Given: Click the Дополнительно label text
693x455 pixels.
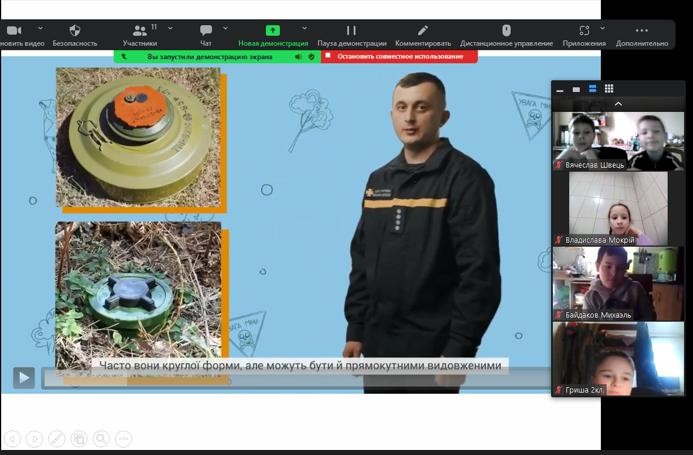Looking at the screenshot, I should click(642, 43).
